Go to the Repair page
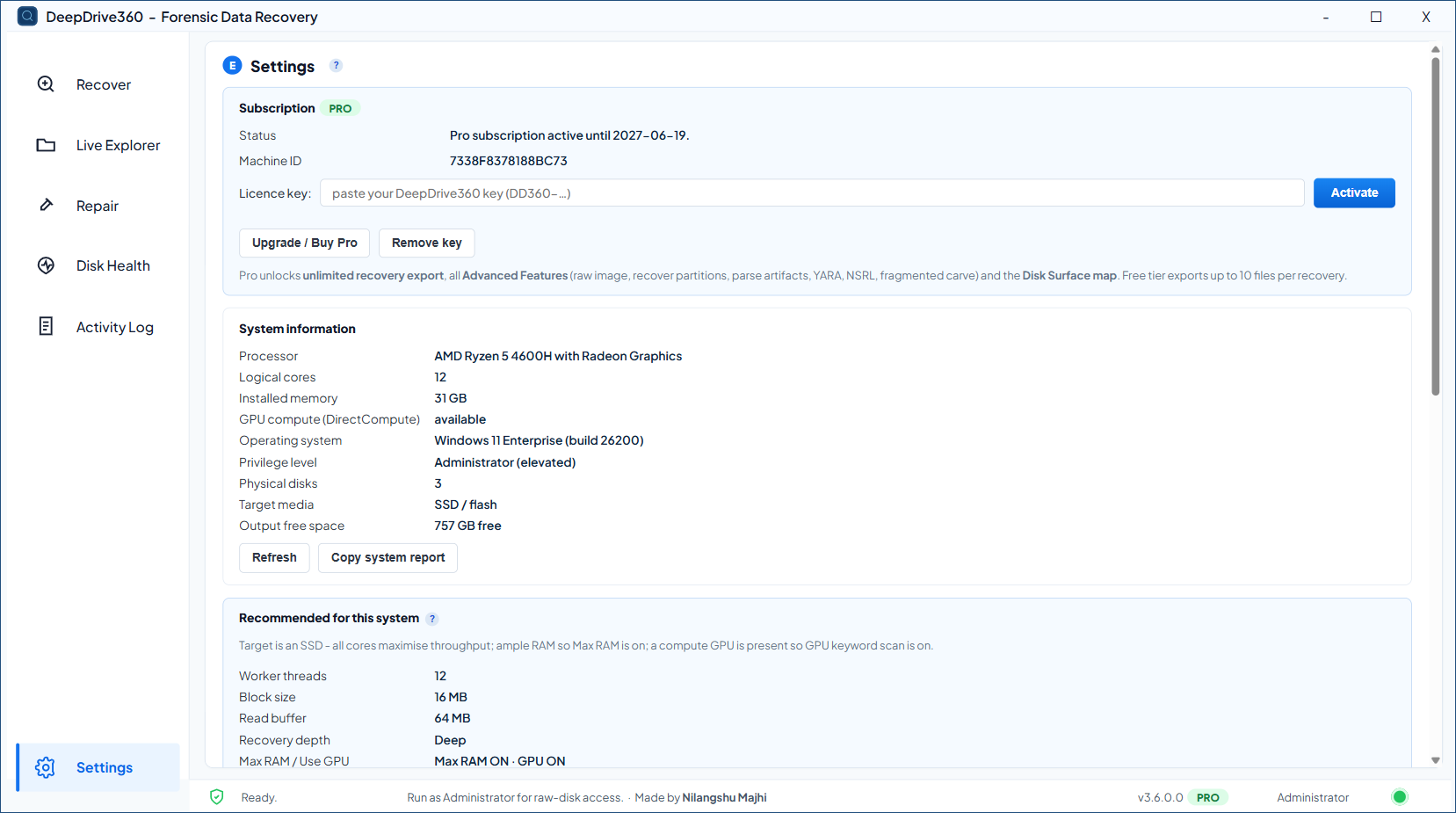Screen dimensions: 1456x813 (x=98, y=206)
